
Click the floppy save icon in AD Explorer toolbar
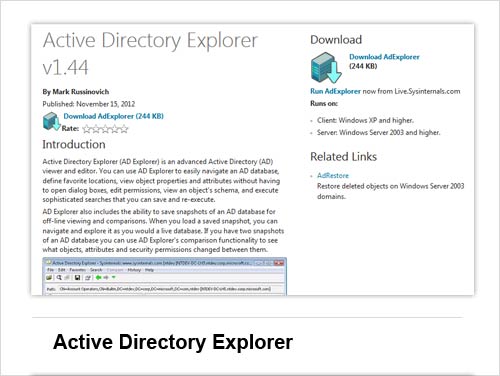tap(77, 278)
